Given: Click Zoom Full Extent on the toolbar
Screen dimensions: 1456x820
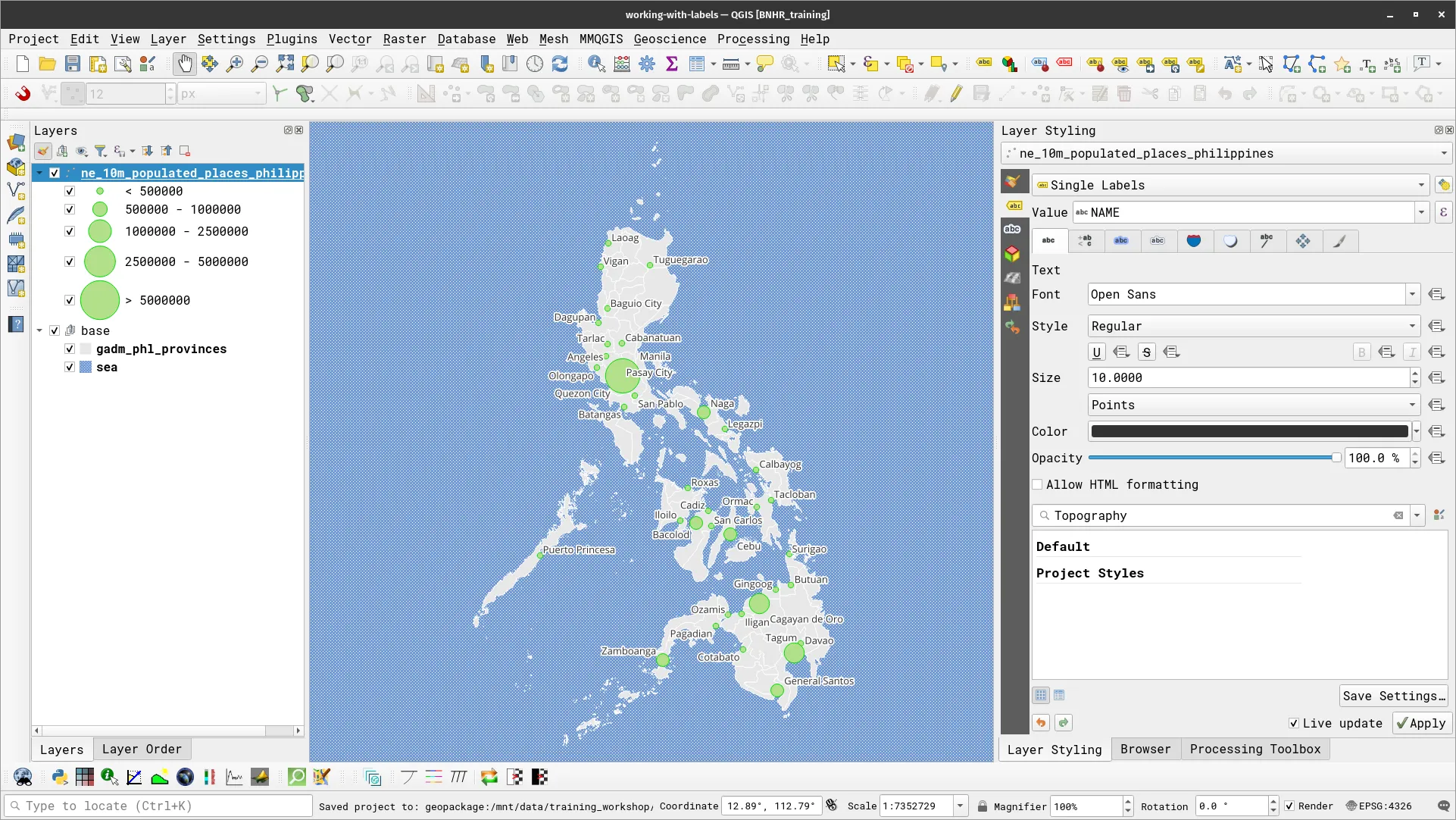Looking at the screenshot, I should (x=285, y=64).
